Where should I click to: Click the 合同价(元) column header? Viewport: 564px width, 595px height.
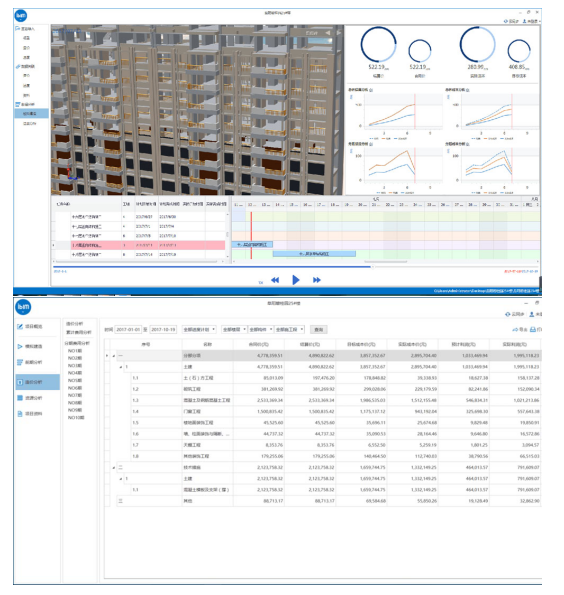point(258,344)
